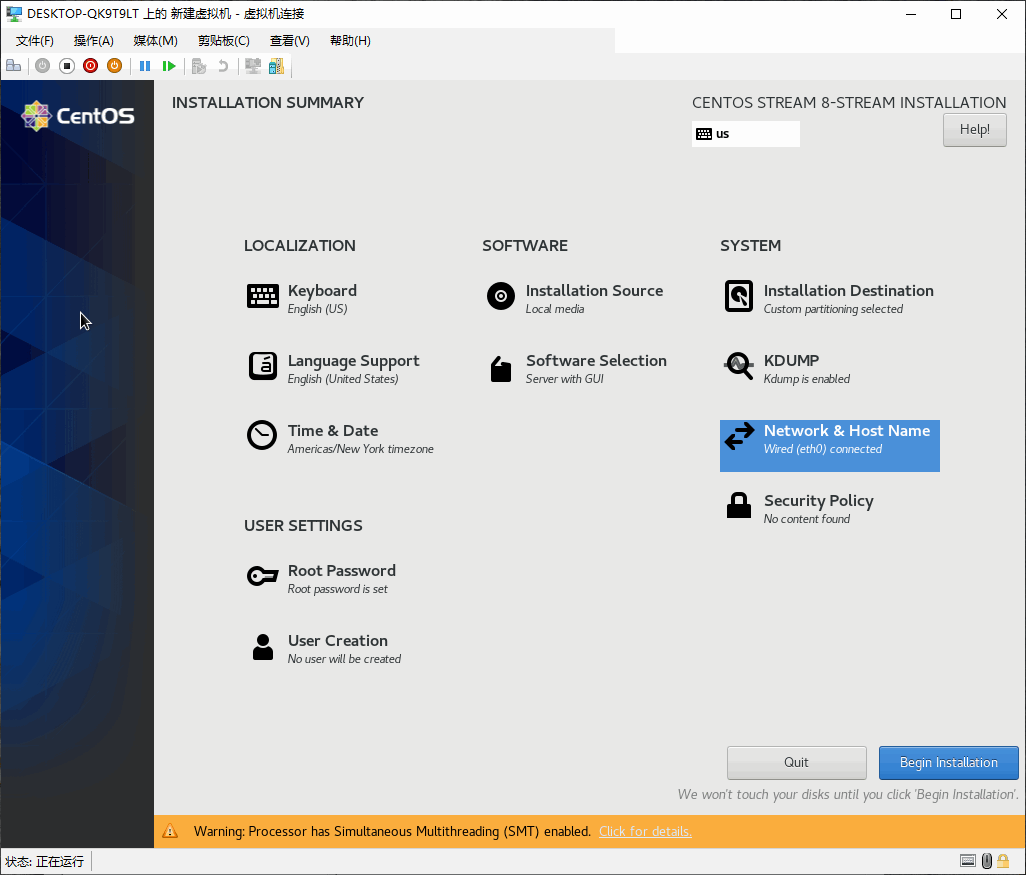1026x875 pixels.
Task: Click Begin Installation
Action: pyautogui.click(x=948, y=762)
